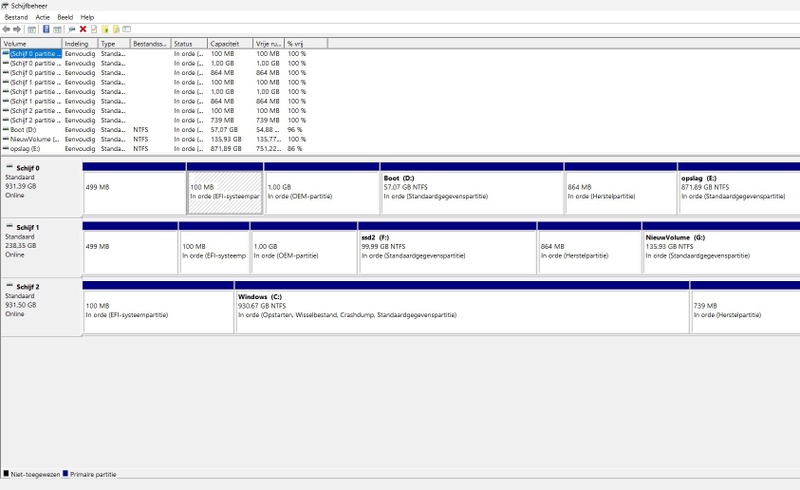This screenshot has height=490, width=800.
Task: Click the Forward arrow in the toolbar
Action: [17, 29]
